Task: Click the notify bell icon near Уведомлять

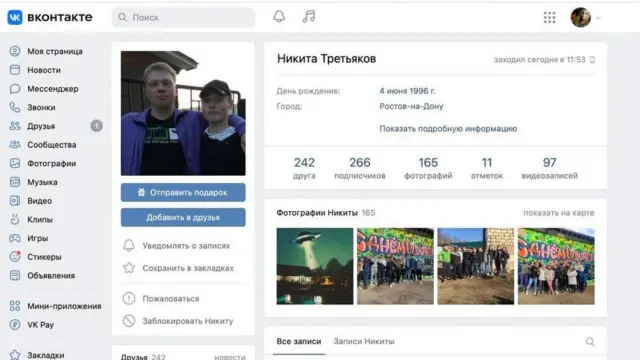Action: (129, 245)
